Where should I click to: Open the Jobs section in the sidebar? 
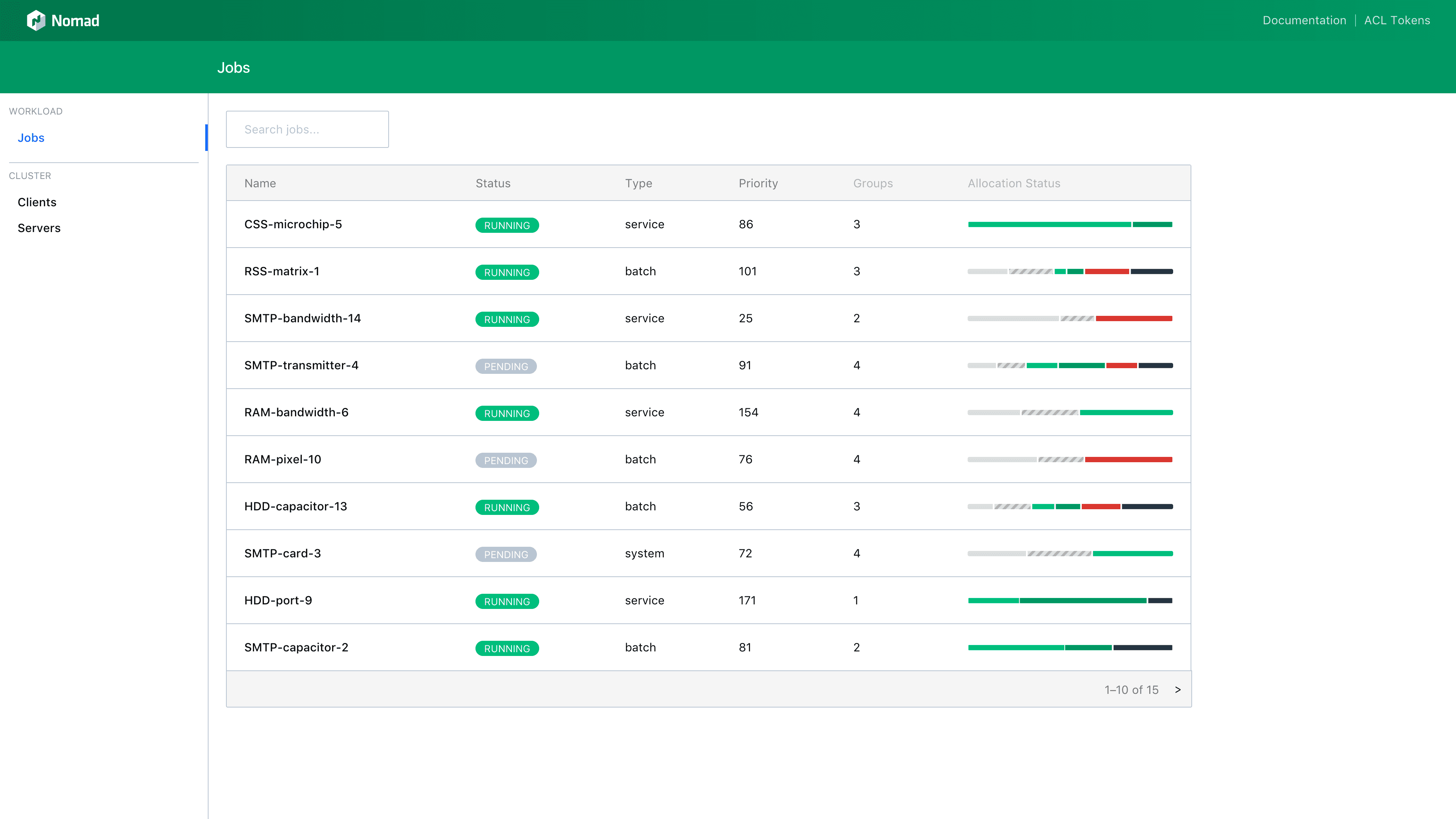point(31,137)
